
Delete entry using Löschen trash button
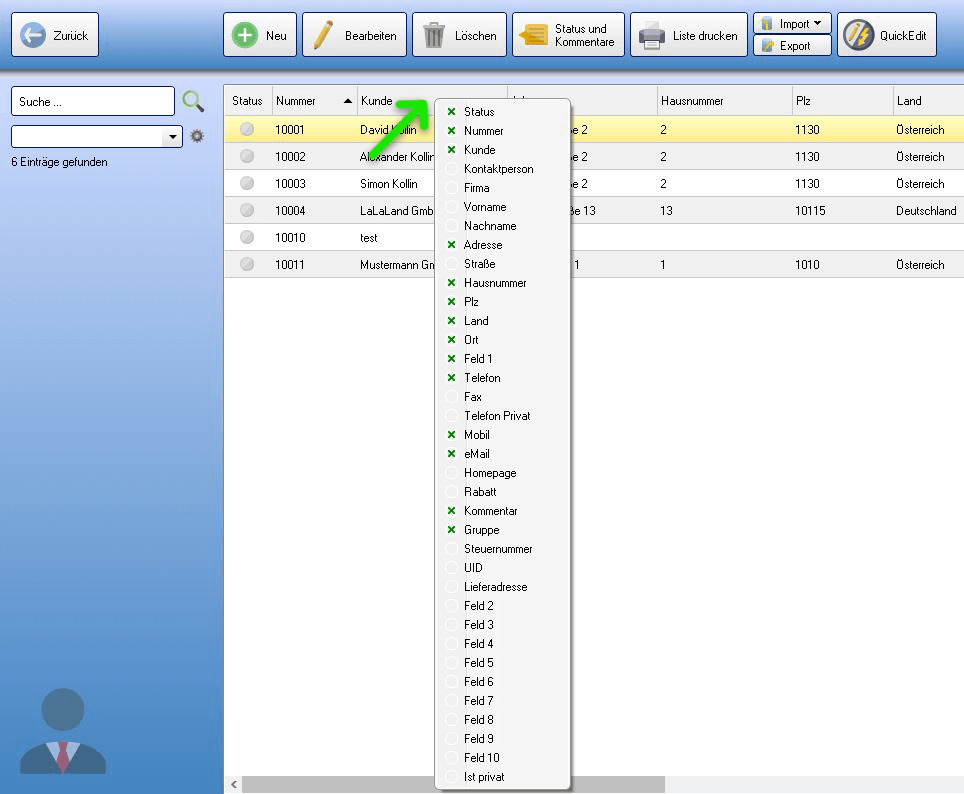(459, 35)
